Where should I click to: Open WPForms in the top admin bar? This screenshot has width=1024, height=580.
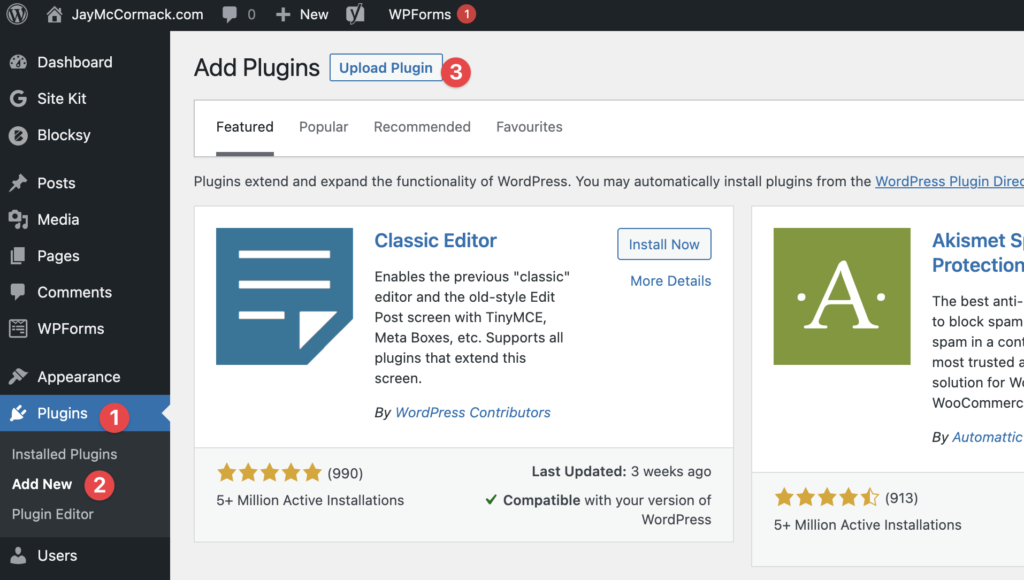420,14
